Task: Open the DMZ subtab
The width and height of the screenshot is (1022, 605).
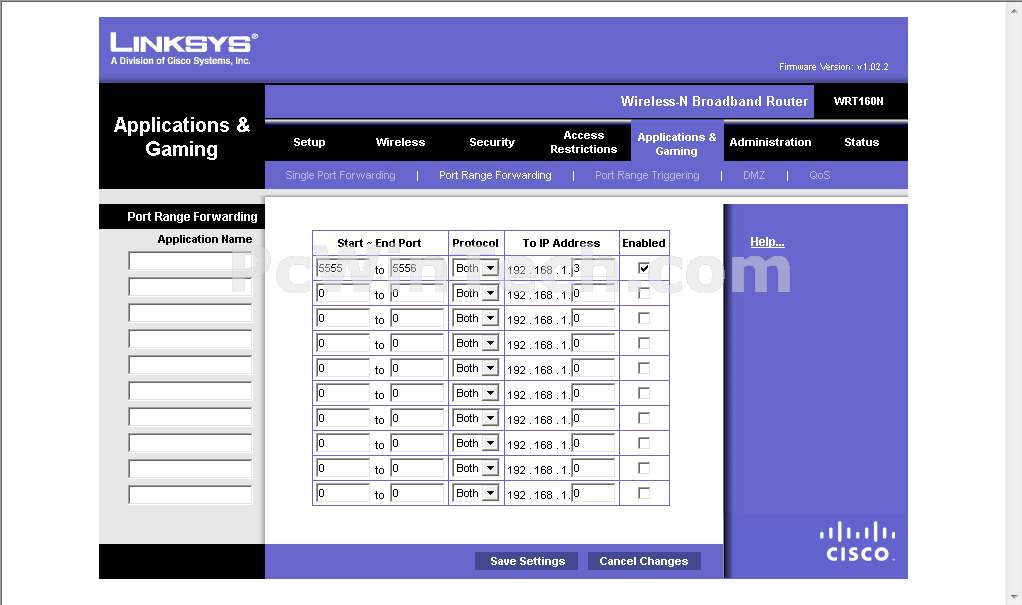Action: coord(754,175)
